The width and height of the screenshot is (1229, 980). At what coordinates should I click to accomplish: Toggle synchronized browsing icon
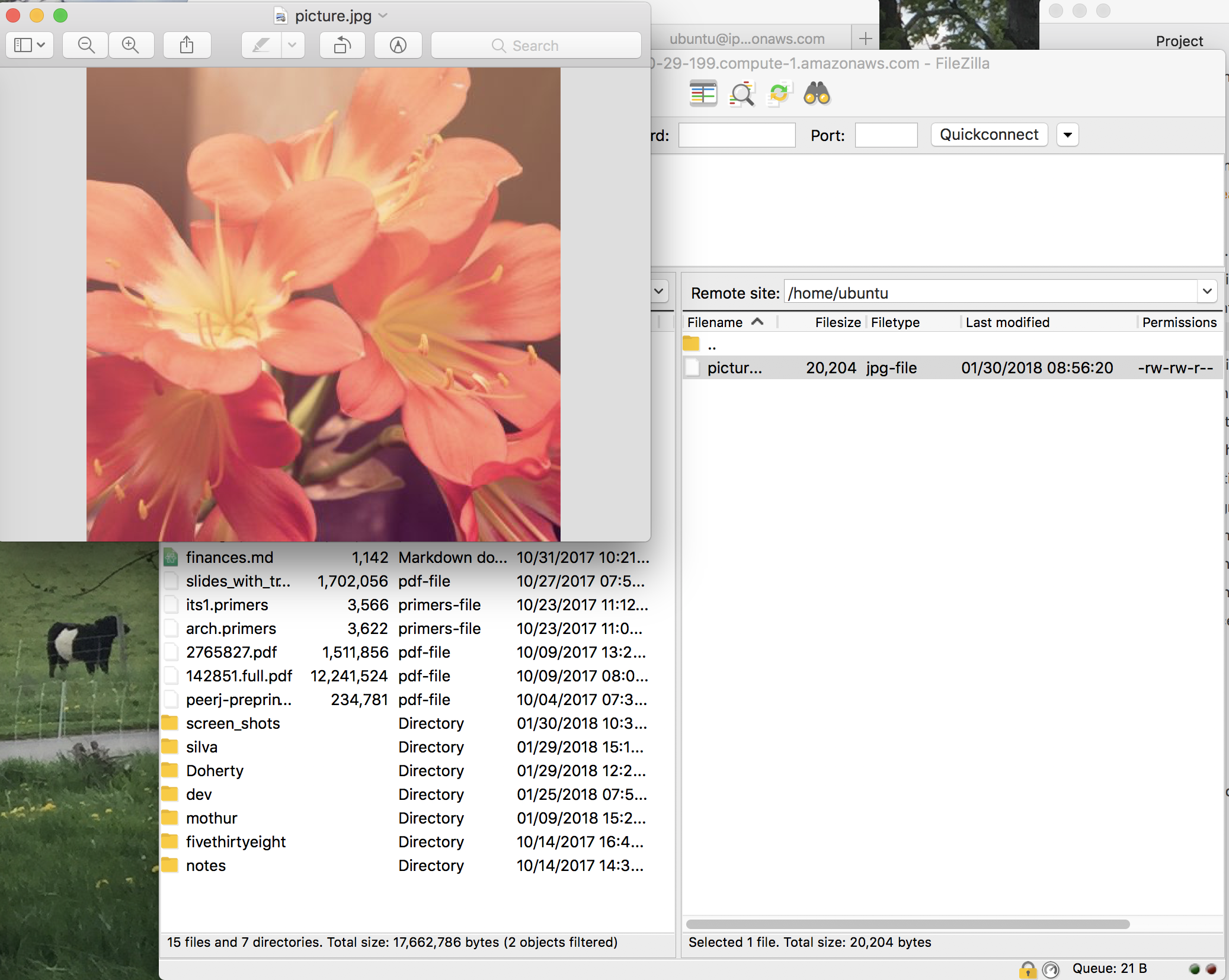[779, 94]
